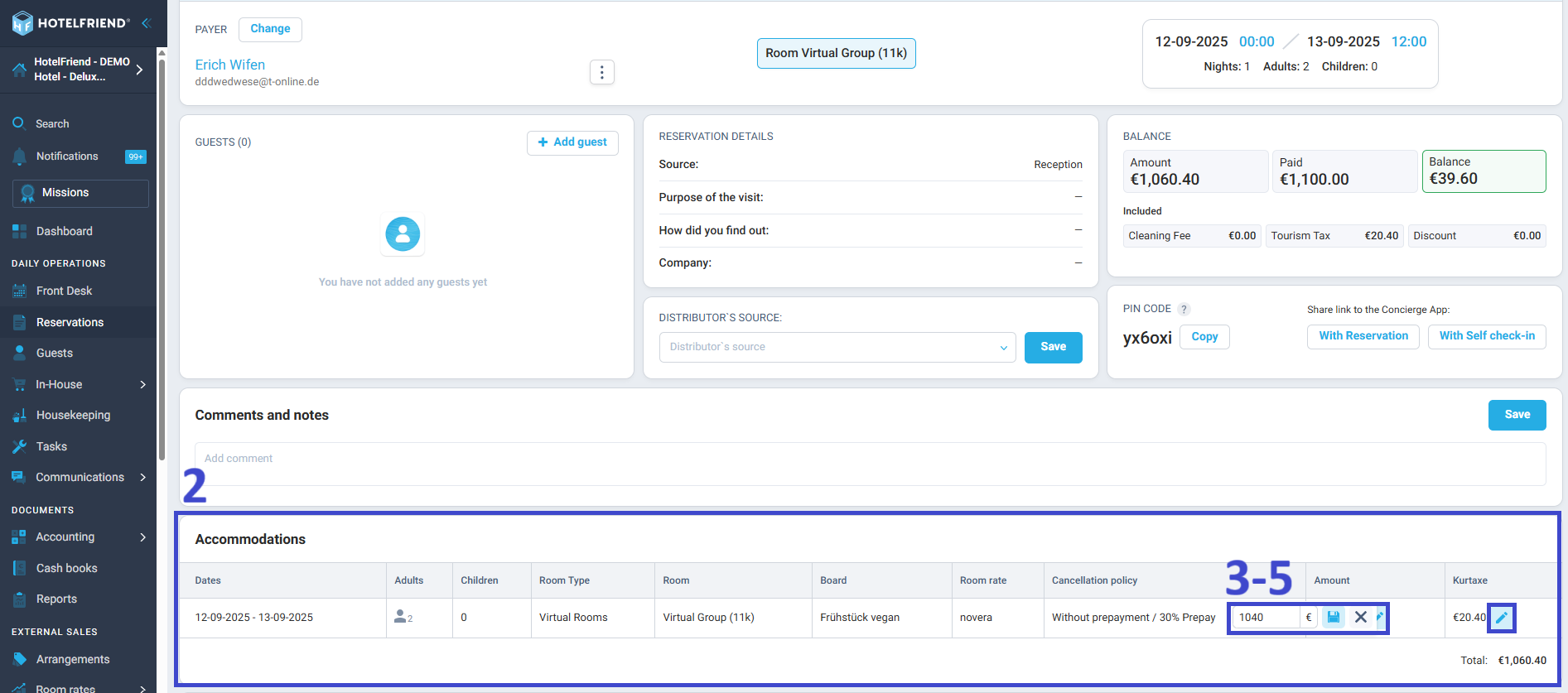This screenshot has height=693, width=1568.
Task: Click the empty guest avatar icon
Action: click(x=403, y=234)
